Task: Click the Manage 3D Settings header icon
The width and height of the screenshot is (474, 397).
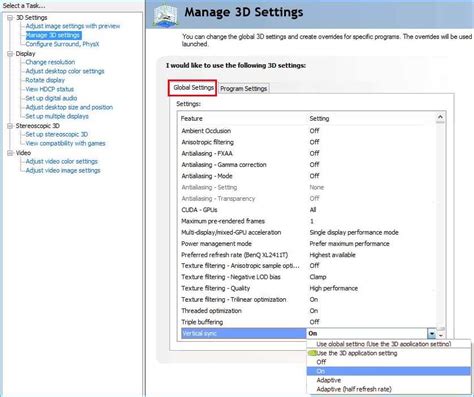Action: [165, 15]
